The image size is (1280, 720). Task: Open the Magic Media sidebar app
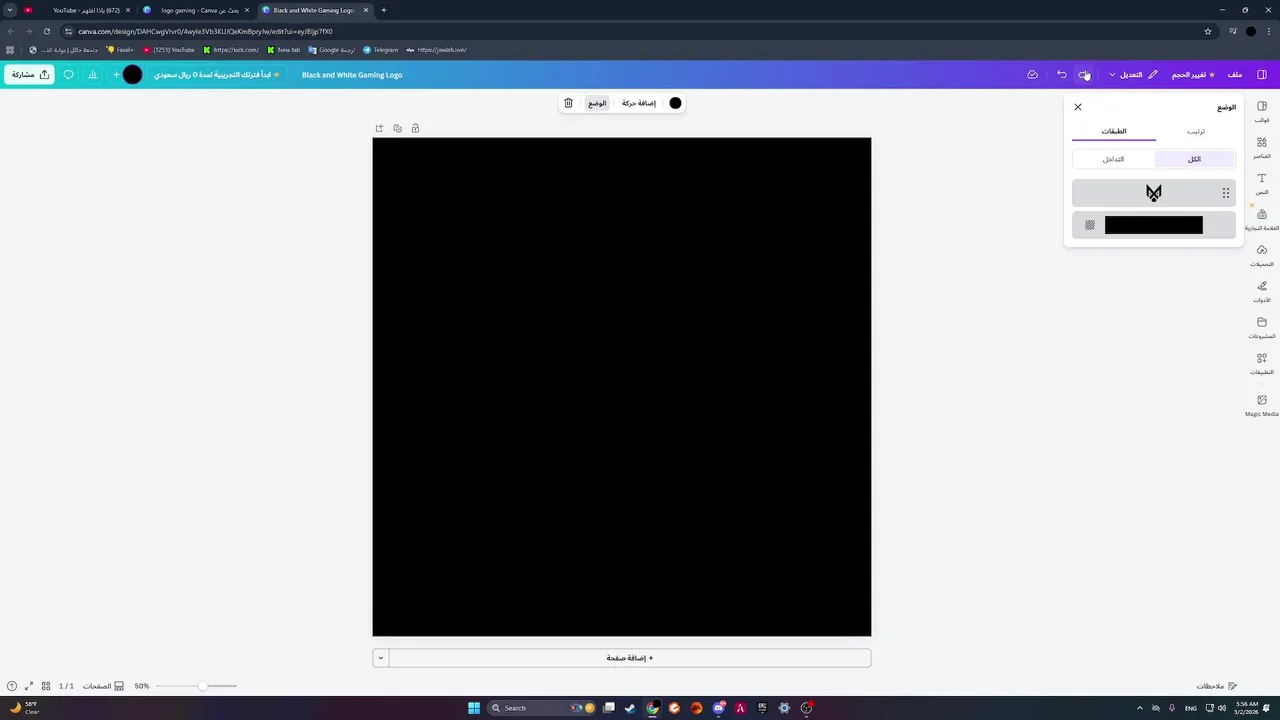[1262, 405]
